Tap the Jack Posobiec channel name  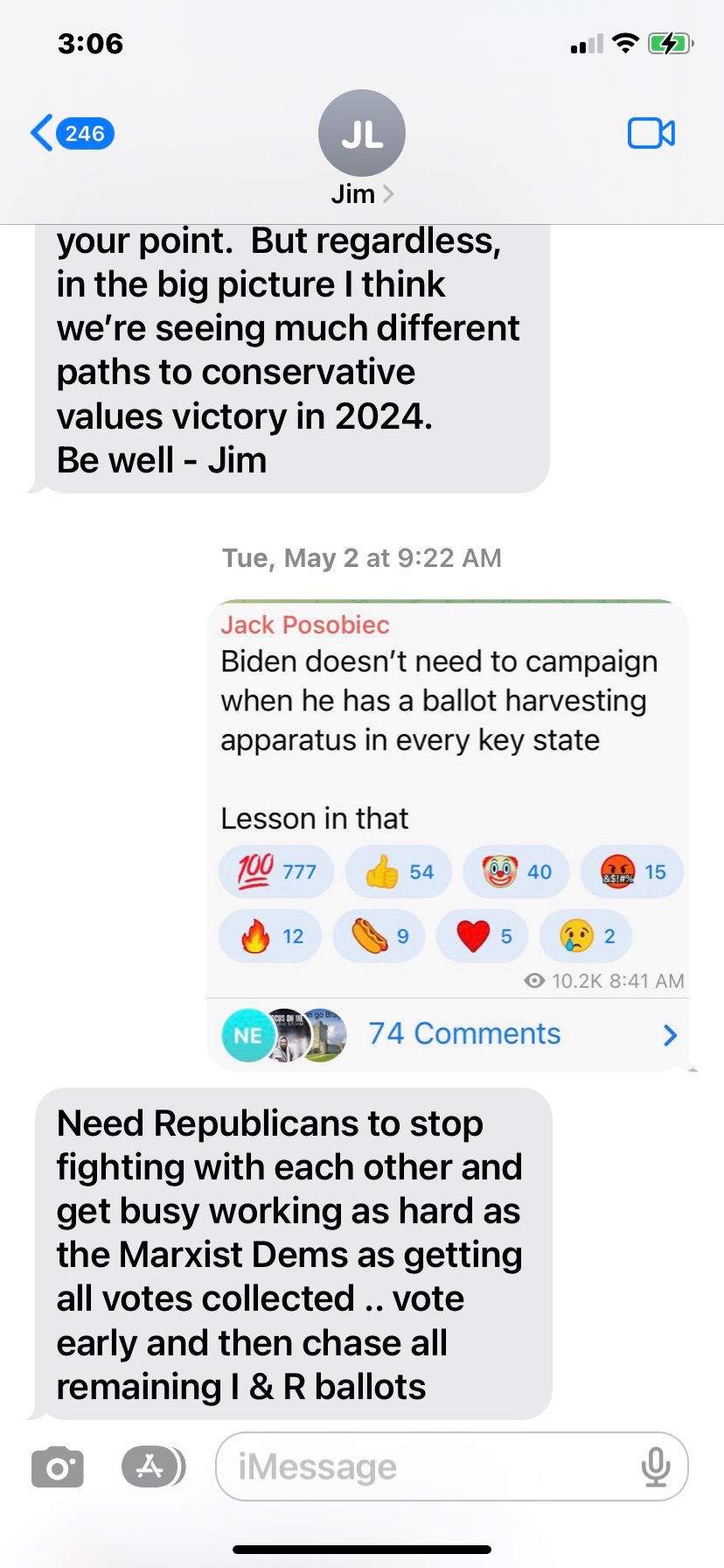coord(305,625)
